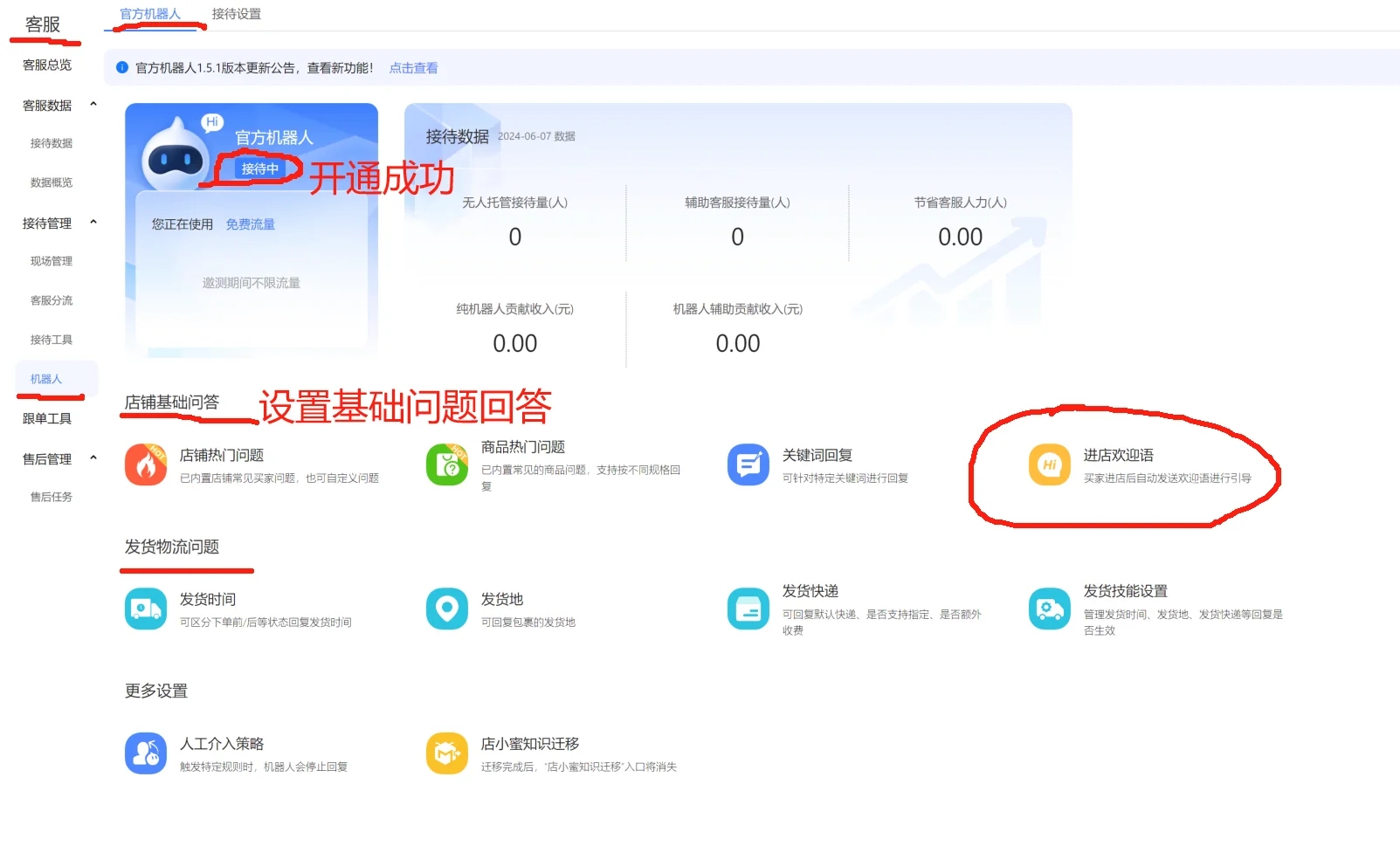
Task: Open the 发货技能设置 title link
Action: [x=1126, y=591]
